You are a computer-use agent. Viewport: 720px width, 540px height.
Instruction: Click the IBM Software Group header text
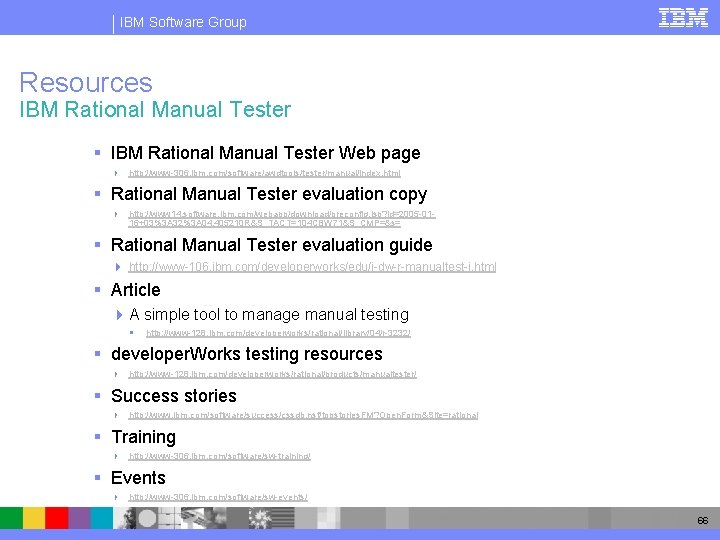(x=183, y=22)
